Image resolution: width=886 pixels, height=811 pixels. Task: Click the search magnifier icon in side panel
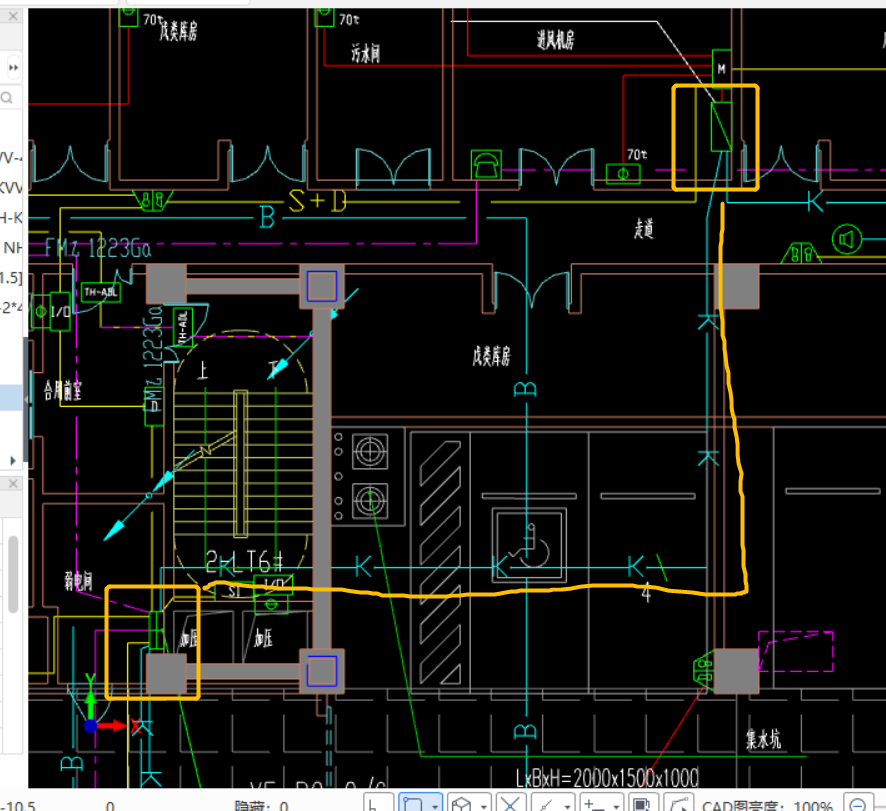[x=7, y=98]
